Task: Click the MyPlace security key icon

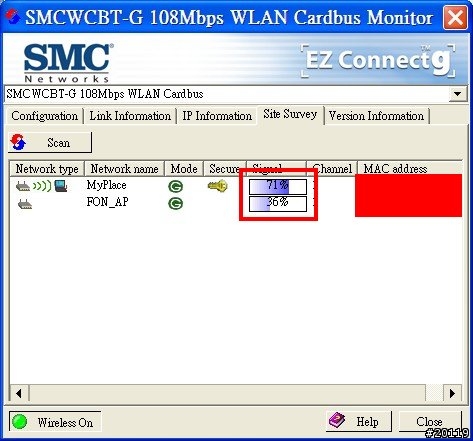Action: (x=217, y=186)
